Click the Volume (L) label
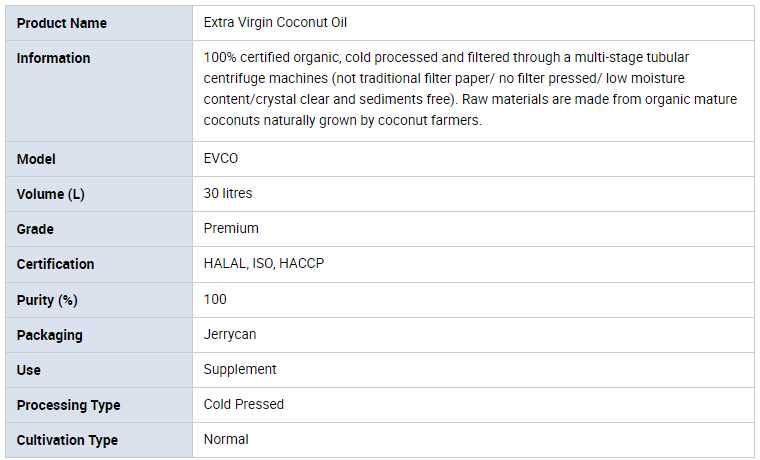760x460 pixels. 51,194
